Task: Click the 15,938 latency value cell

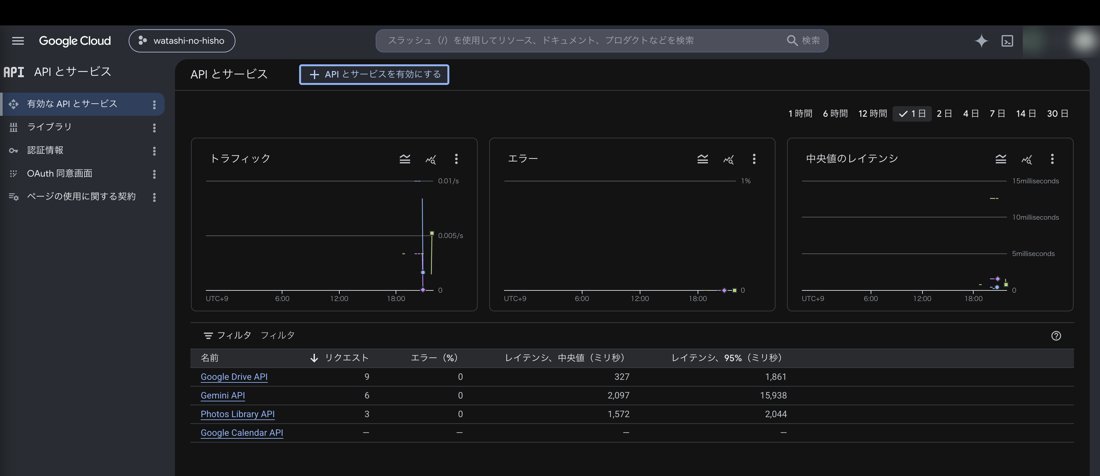Action: tap(773, 395)
